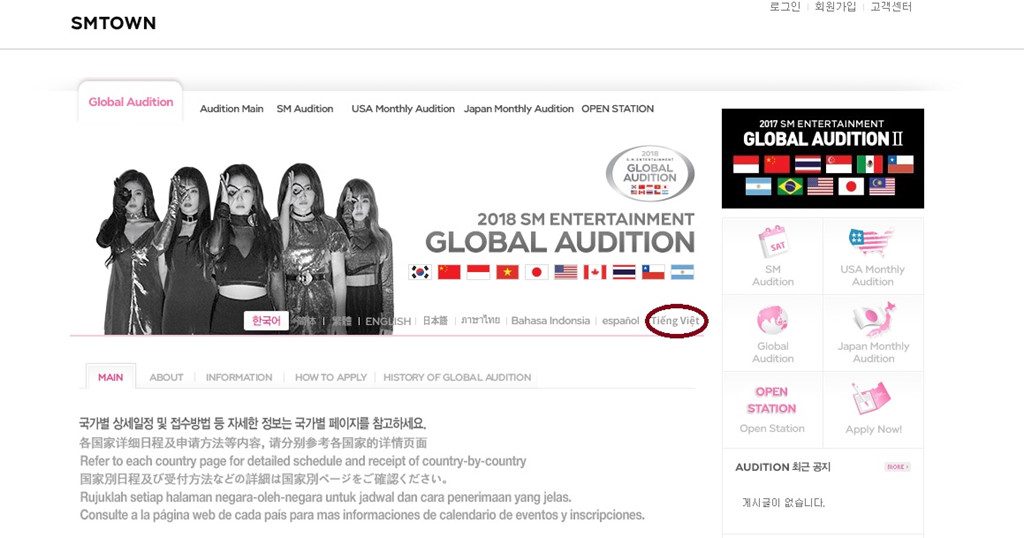Select the Canada flag in banner
Viewport: 1024px width, 538px height.
click(x=595, y=272)
